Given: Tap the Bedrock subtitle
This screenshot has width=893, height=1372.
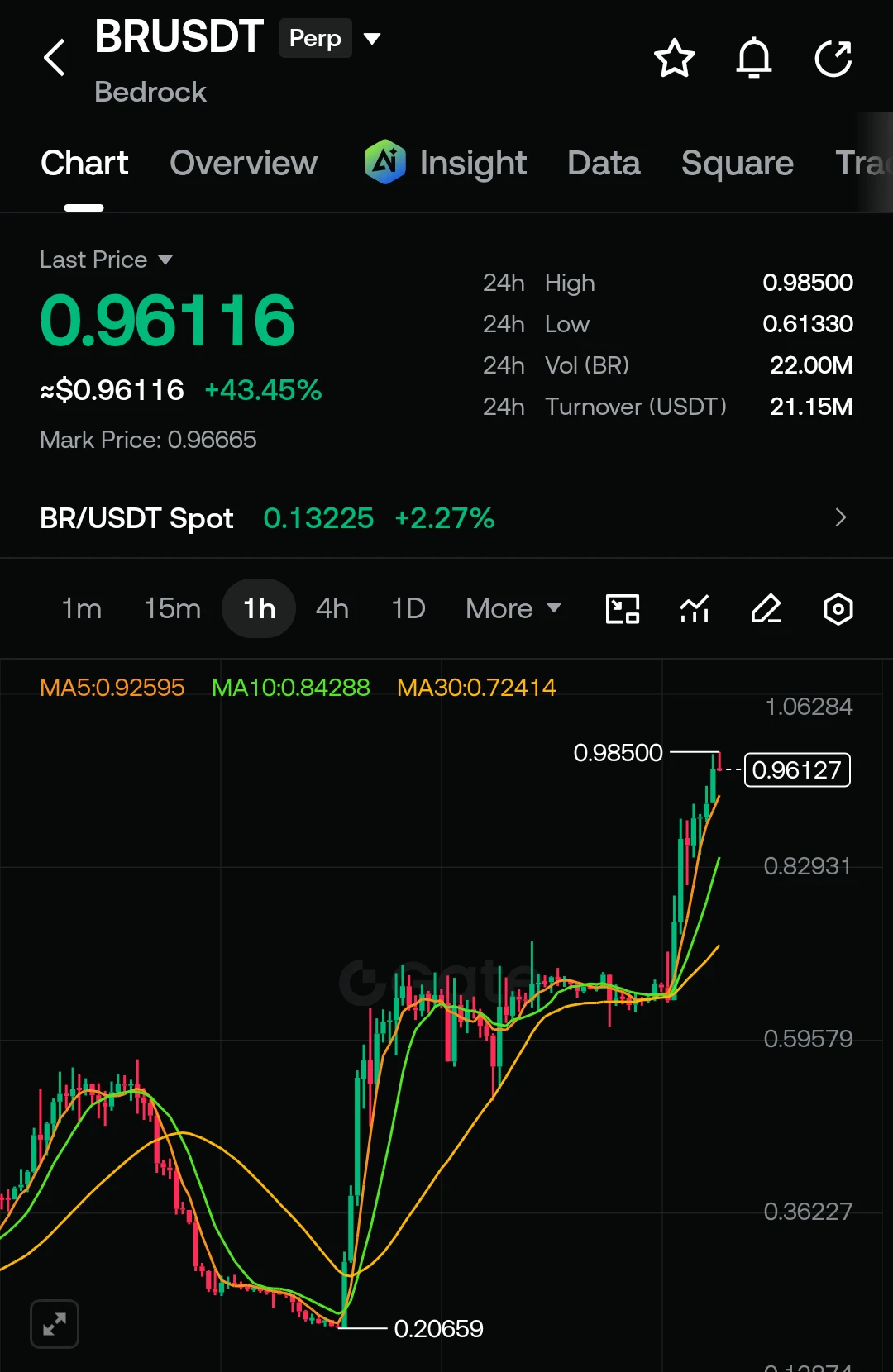Looking at the screenshot, I should 150,92.
